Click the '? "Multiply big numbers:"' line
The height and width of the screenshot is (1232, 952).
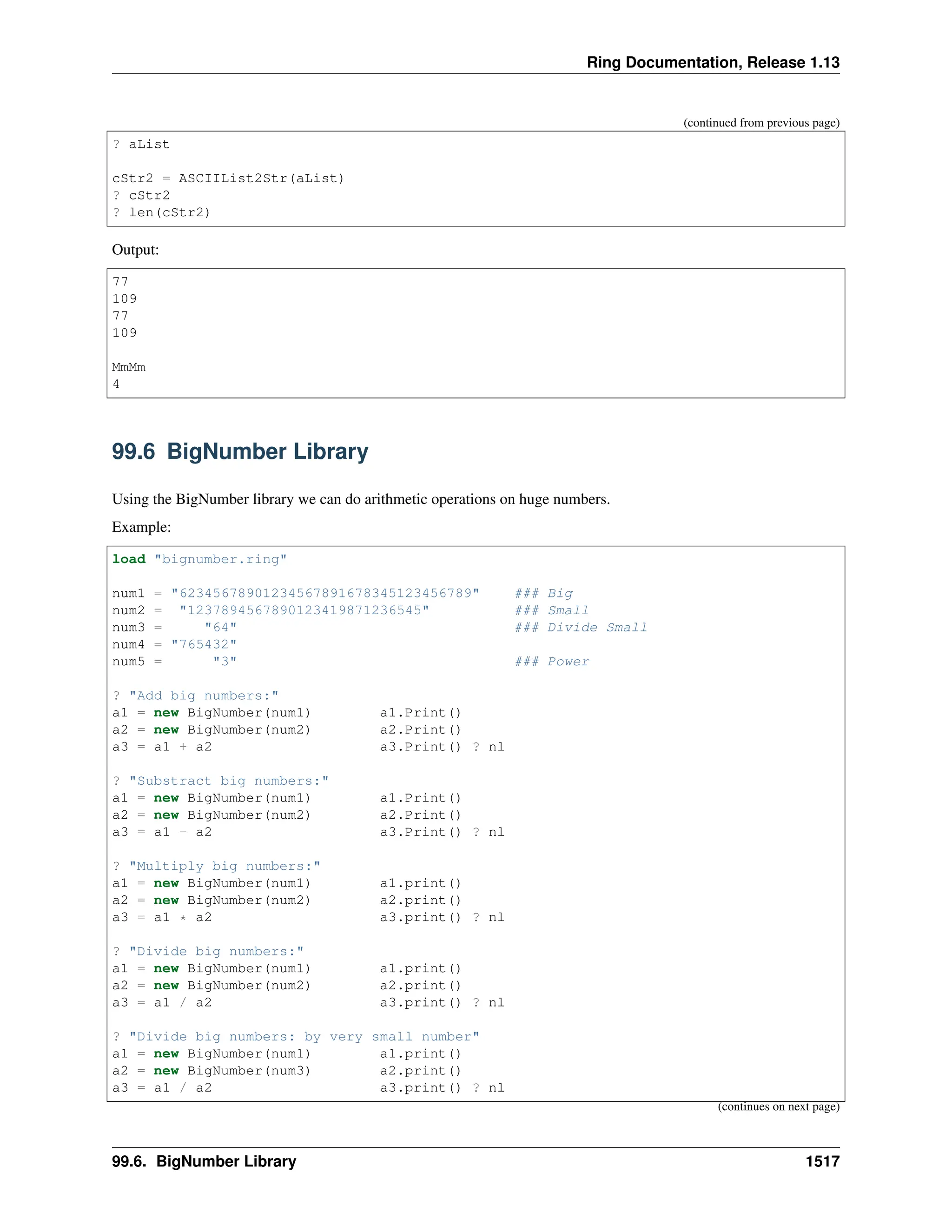pos(216,866)
